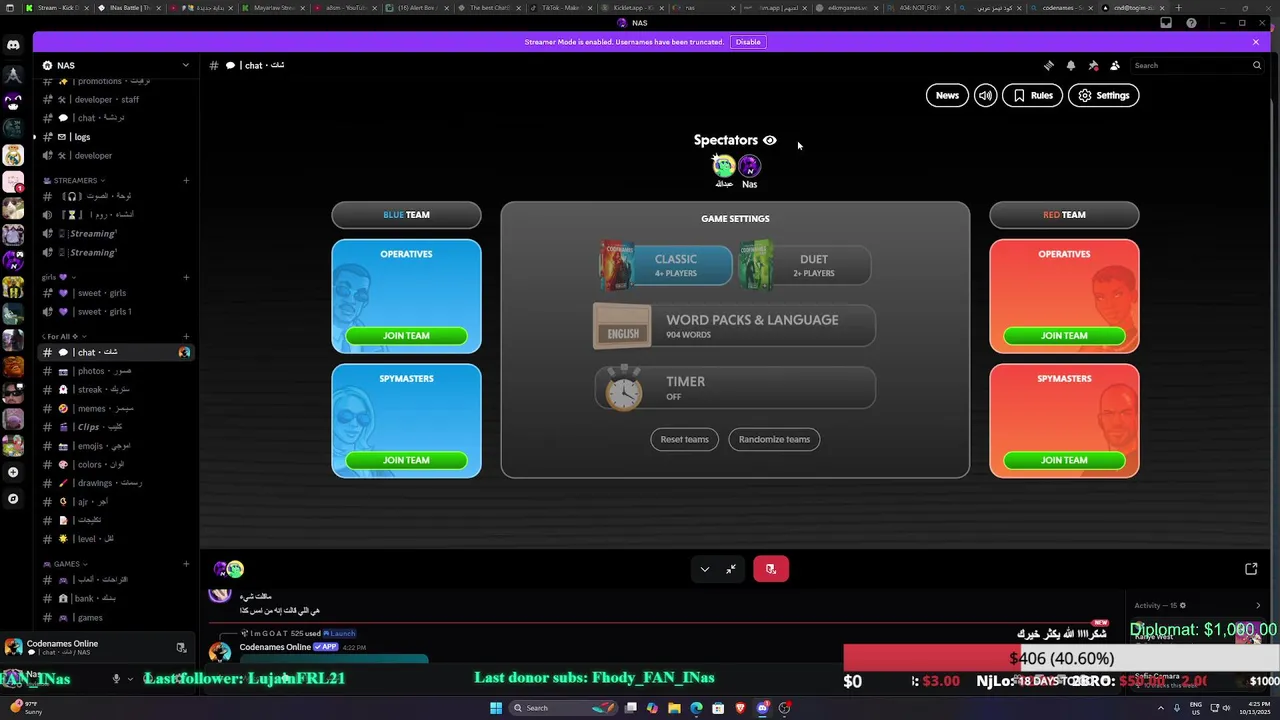Open the photos channel
Image resolution: width=1280 pixels, height=720 pixels.
(116, 371)
